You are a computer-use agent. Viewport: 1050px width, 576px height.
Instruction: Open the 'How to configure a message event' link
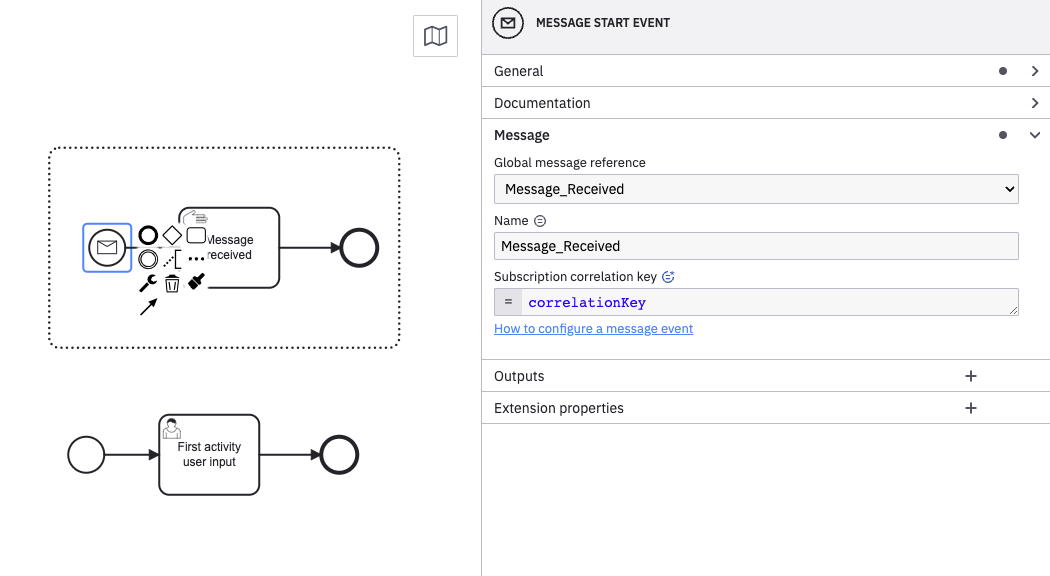tap(593, 328)
